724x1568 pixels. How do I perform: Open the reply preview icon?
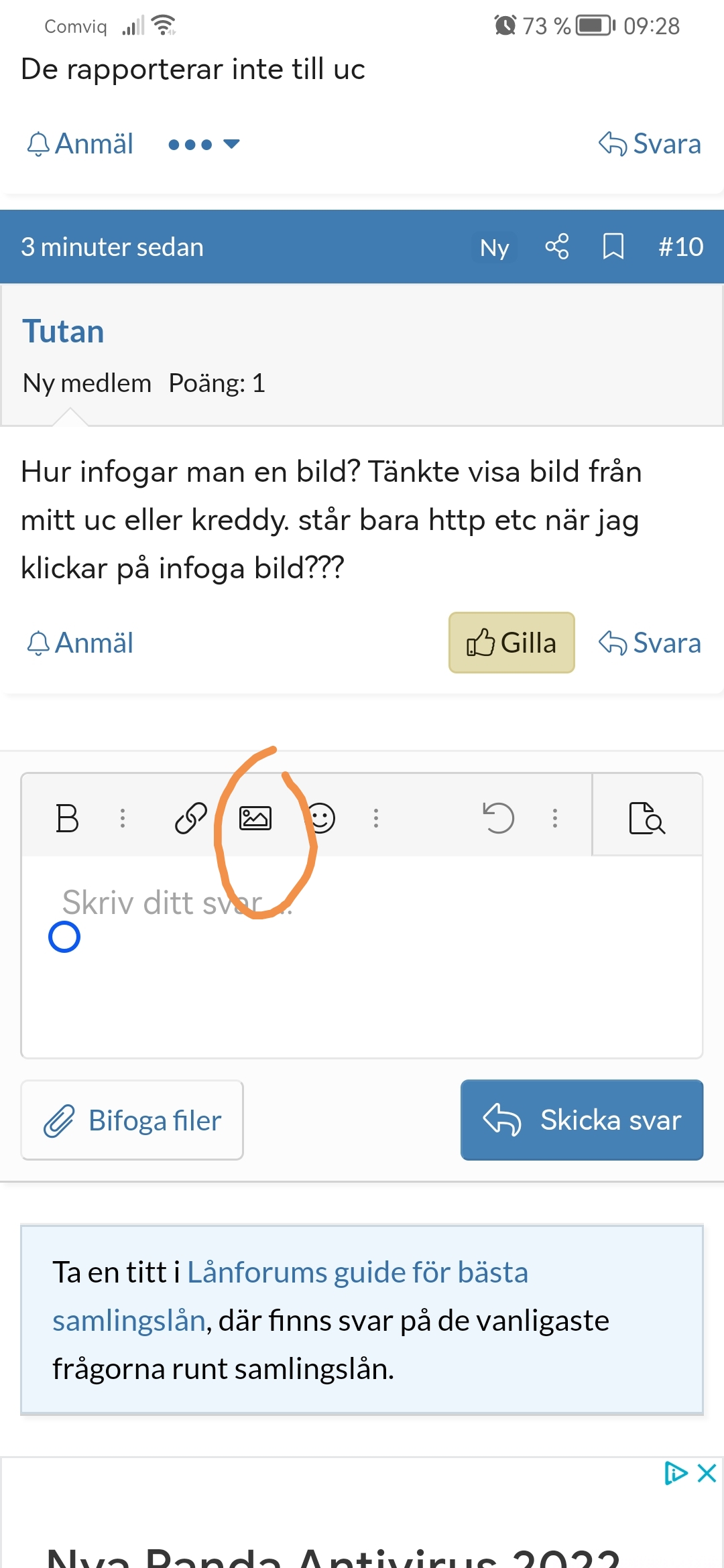[x=647, y=818]
